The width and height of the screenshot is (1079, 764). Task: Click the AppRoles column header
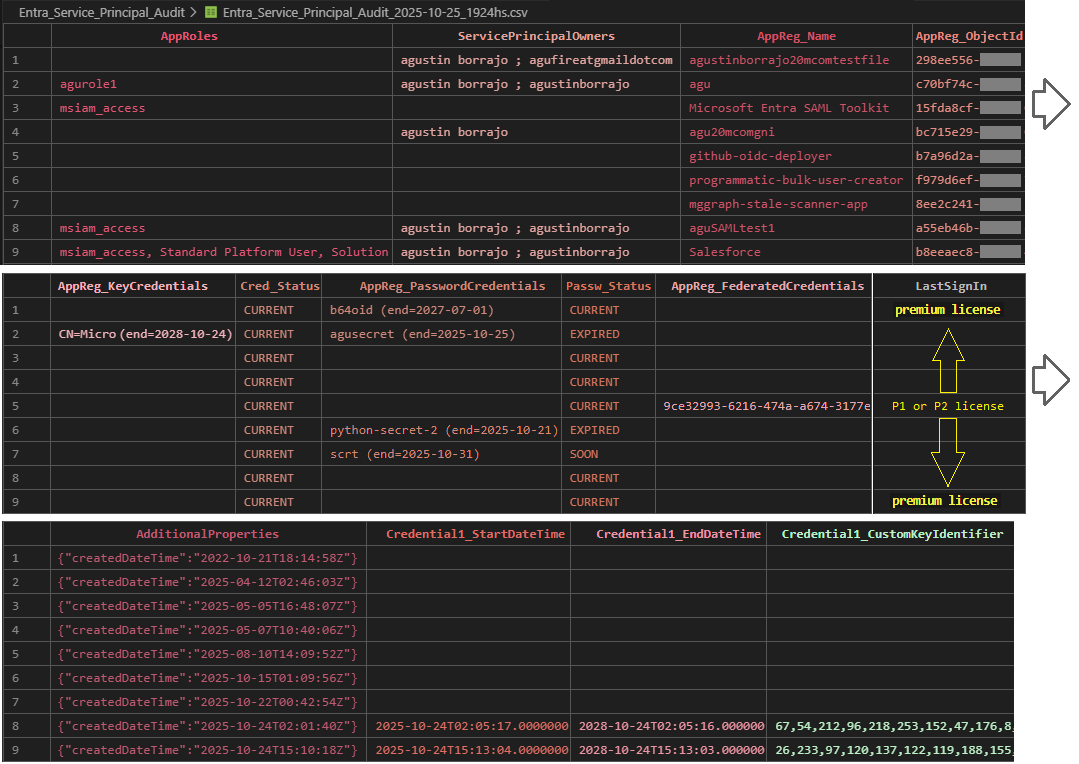pos(189,36)
